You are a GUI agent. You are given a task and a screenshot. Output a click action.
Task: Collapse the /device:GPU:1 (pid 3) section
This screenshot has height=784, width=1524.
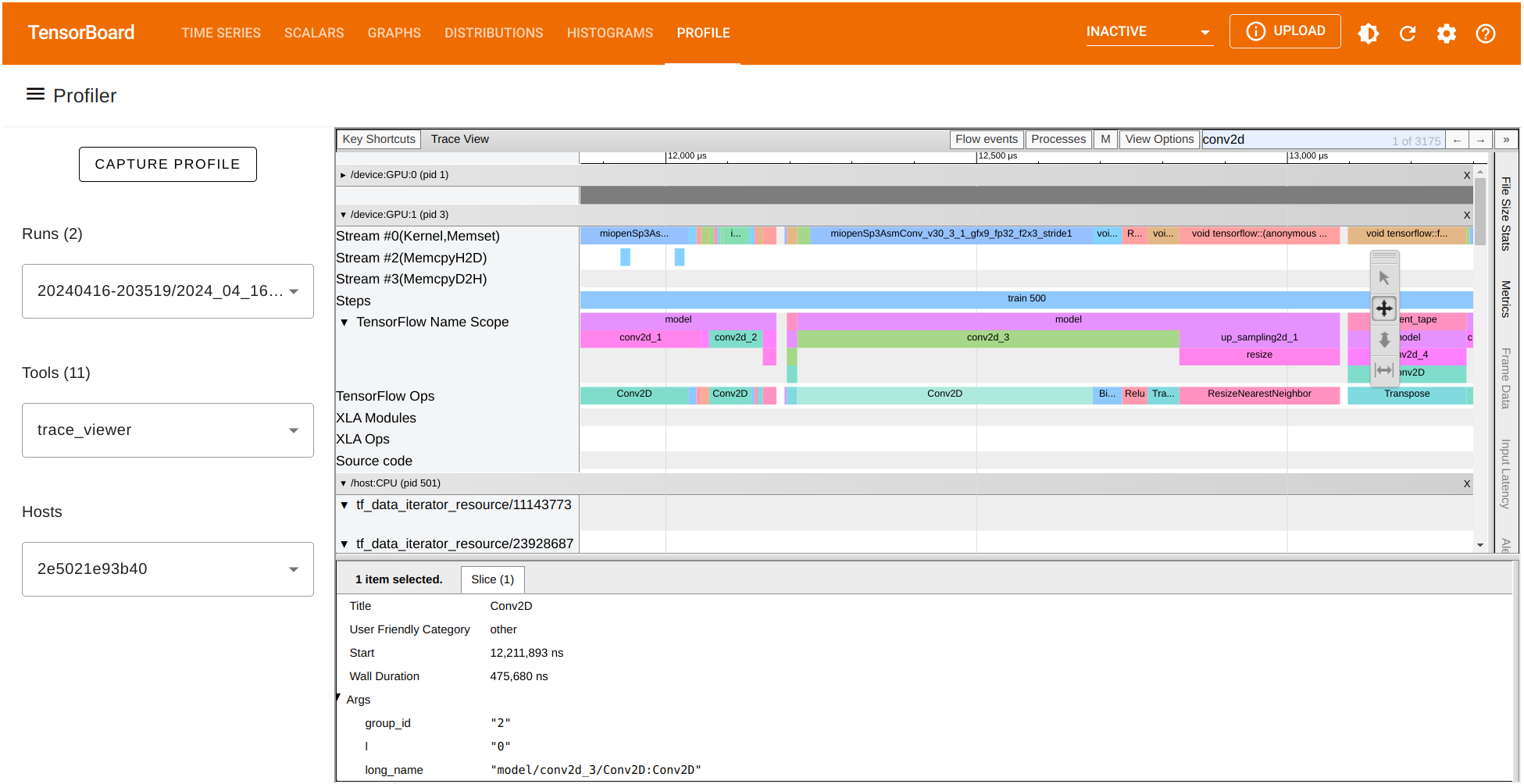click(x=343, y=215)
